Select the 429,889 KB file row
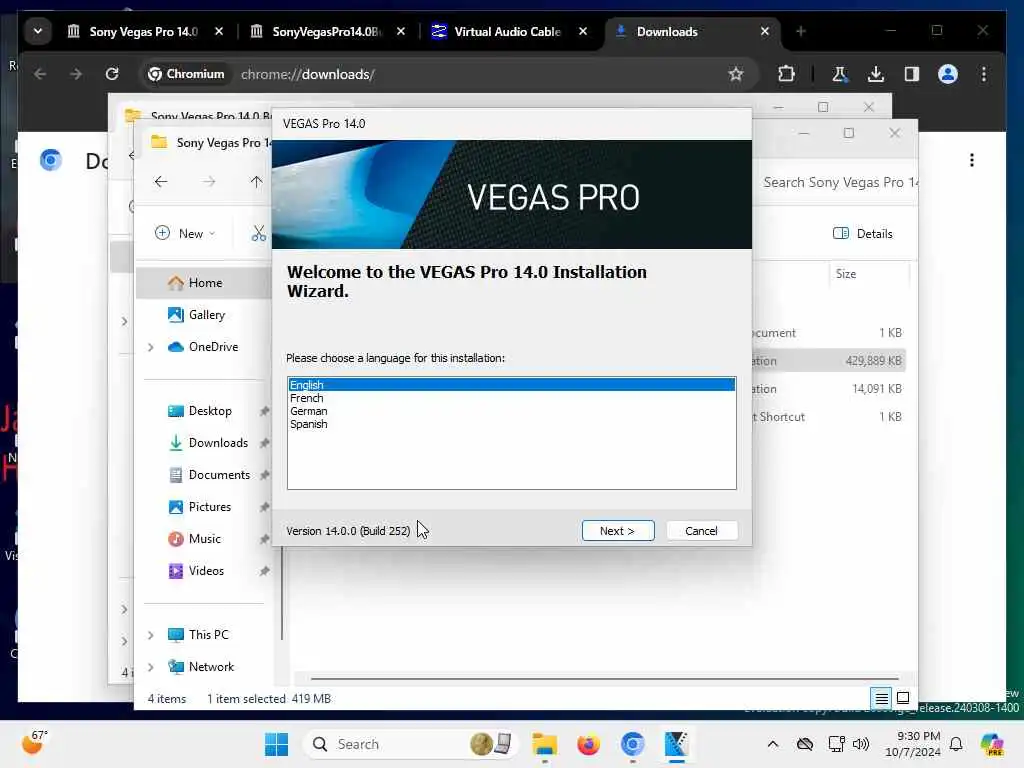 coord(828,360)
